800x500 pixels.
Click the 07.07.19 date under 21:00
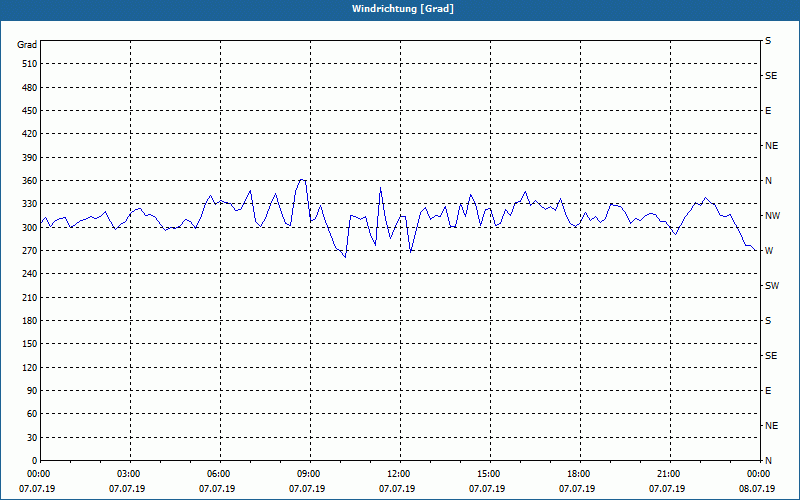pos(667,489)
